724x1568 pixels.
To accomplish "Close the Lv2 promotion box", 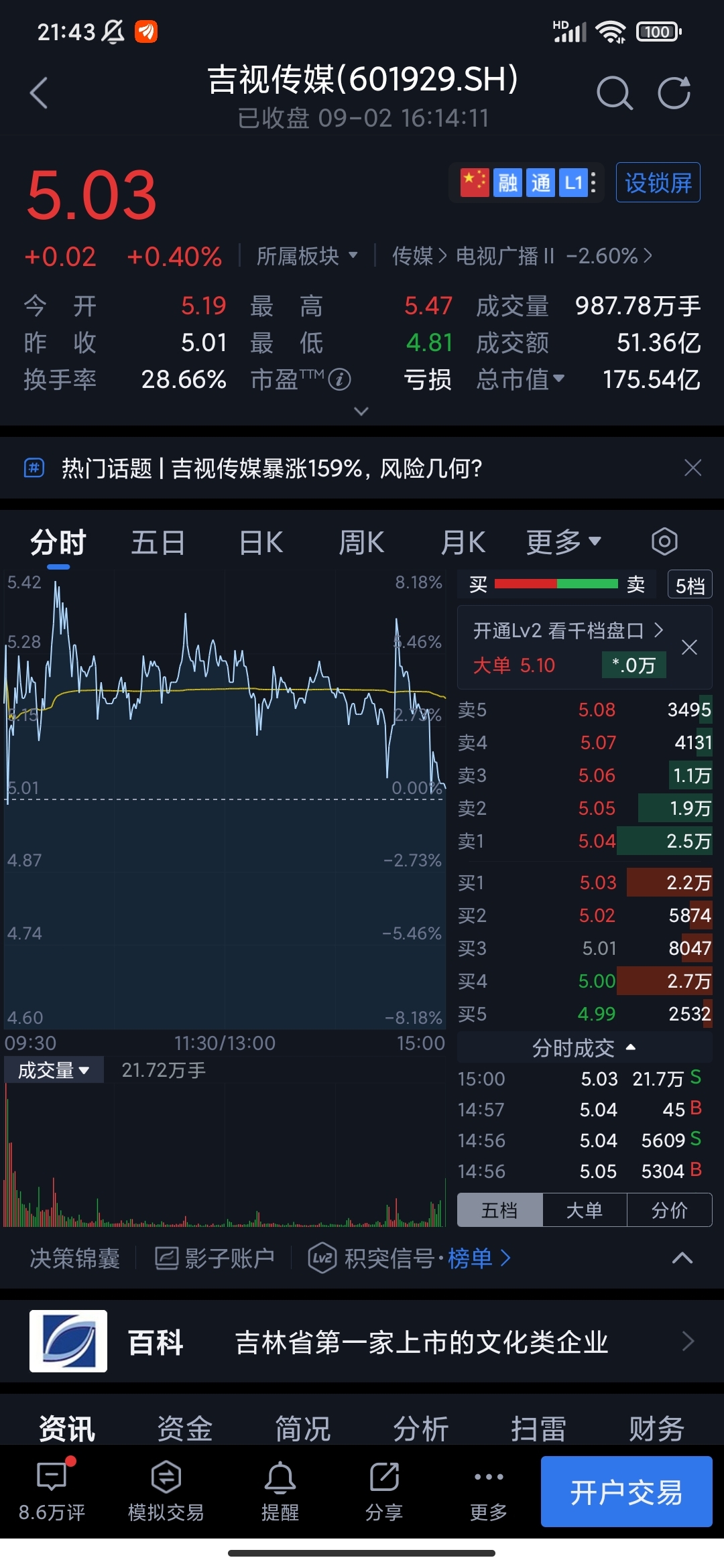I will (689, 647).
